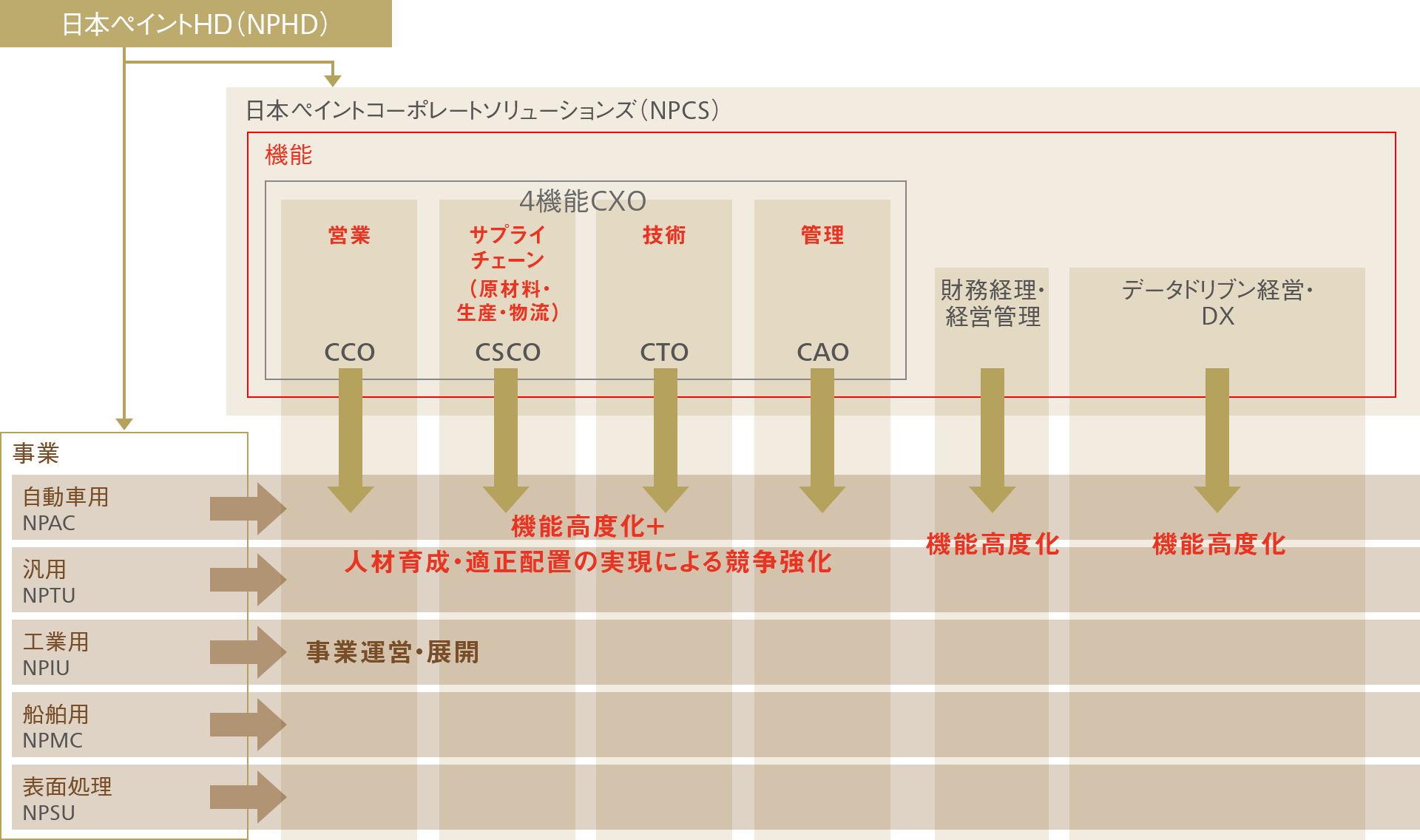Image resolution: width=1420 pixels, height=840 pixels.
Task: Click the down arrow under CCO
Action: pos(351,441)
